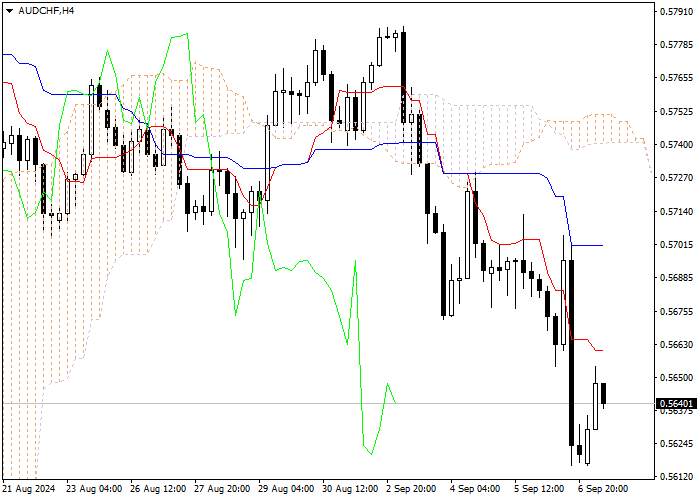The height and width of the screenshot is (500, 700).
Task: Click the 0.57270 price scale label
Action: [676, 178]
